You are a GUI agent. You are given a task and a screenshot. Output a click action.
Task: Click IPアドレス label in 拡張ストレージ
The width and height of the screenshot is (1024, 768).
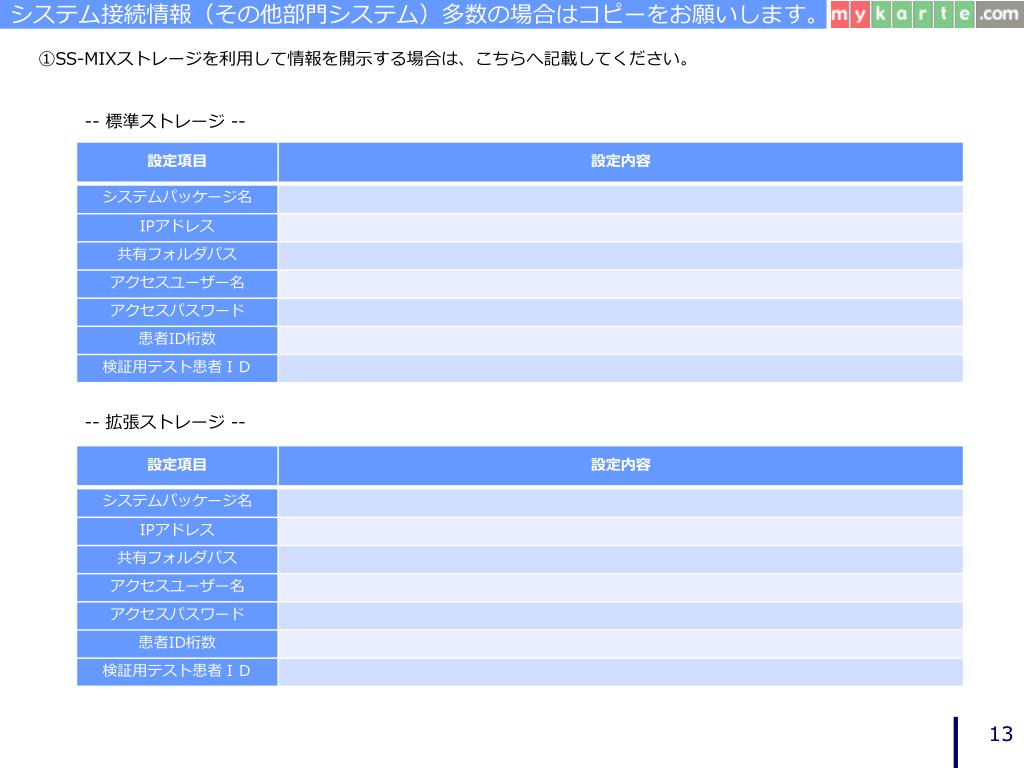click(177, 531)
